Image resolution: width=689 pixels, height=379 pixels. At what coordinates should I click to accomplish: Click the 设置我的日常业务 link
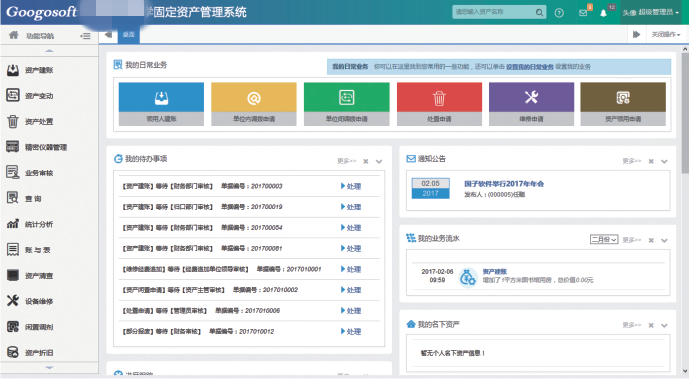pyautogui.click(x=529, y=67)
